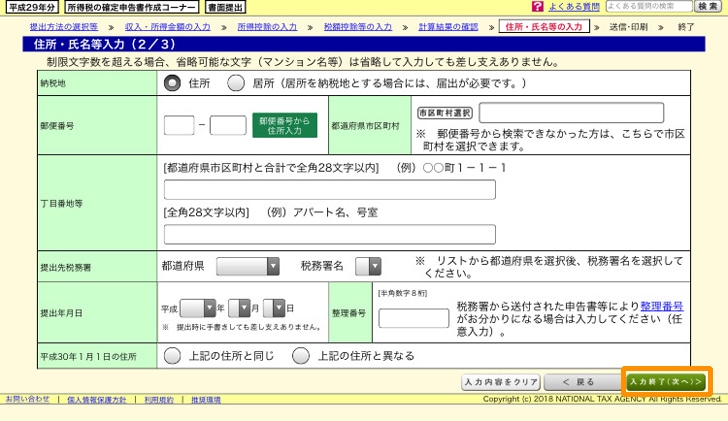The image size is (728, 421).
Task: Click the 書面提出 header label
Action: [225, 7]
